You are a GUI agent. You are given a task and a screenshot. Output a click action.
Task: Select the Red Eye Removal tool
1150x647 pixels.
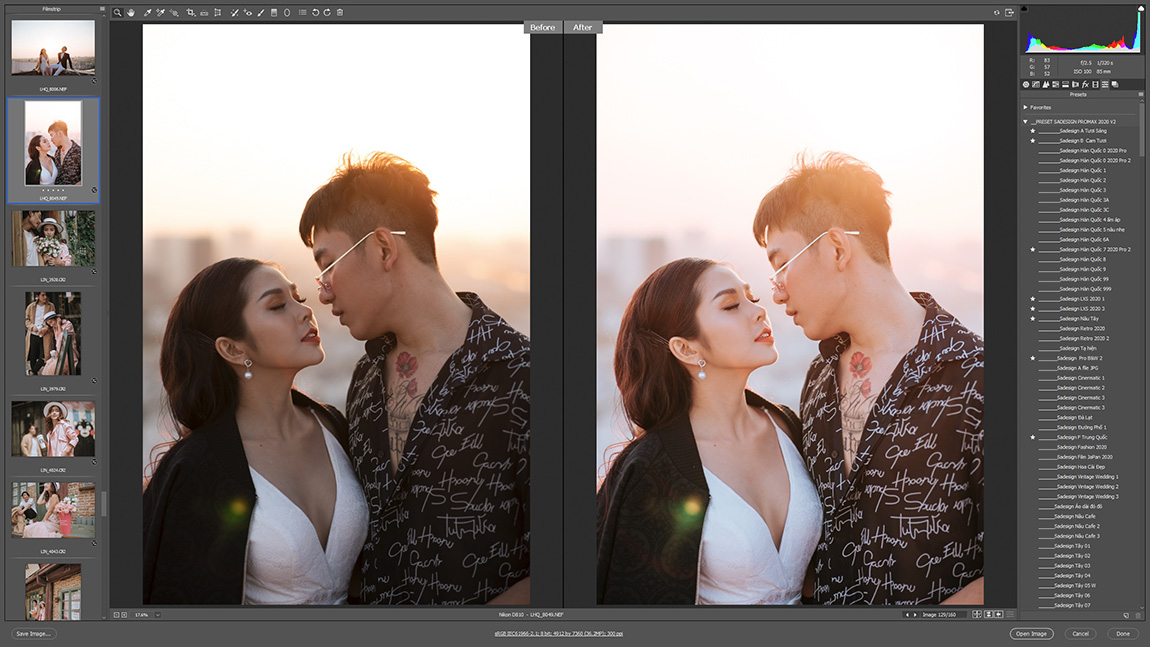tap(247, 13)
